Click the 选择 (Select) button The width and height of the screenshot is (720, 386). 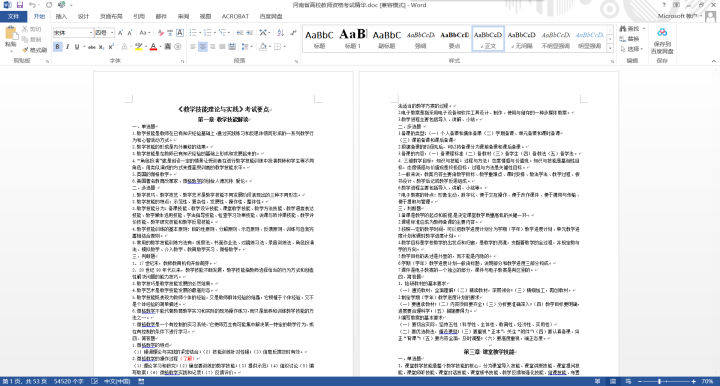click(631, 49)
